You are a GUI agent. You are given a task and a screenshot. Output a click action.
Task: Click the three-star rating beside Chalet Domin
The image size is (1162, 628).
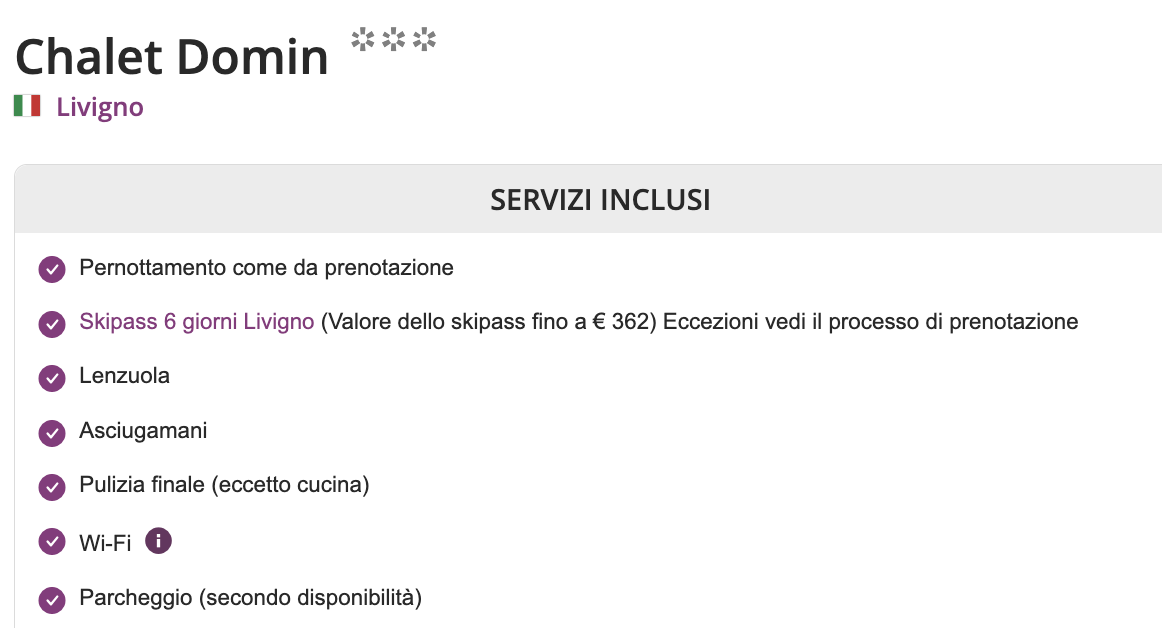394,41
